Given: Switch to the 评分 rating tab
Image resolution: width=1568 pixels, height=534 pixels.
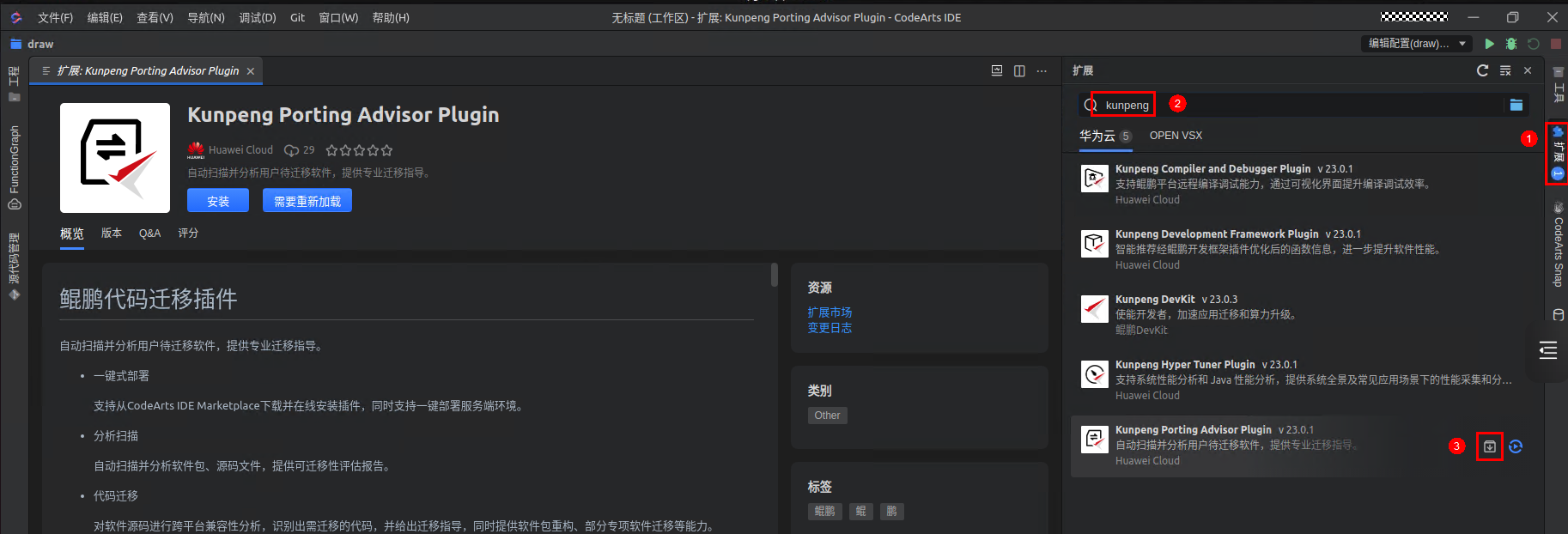Looking at the screenshot, I should (188, 234).
